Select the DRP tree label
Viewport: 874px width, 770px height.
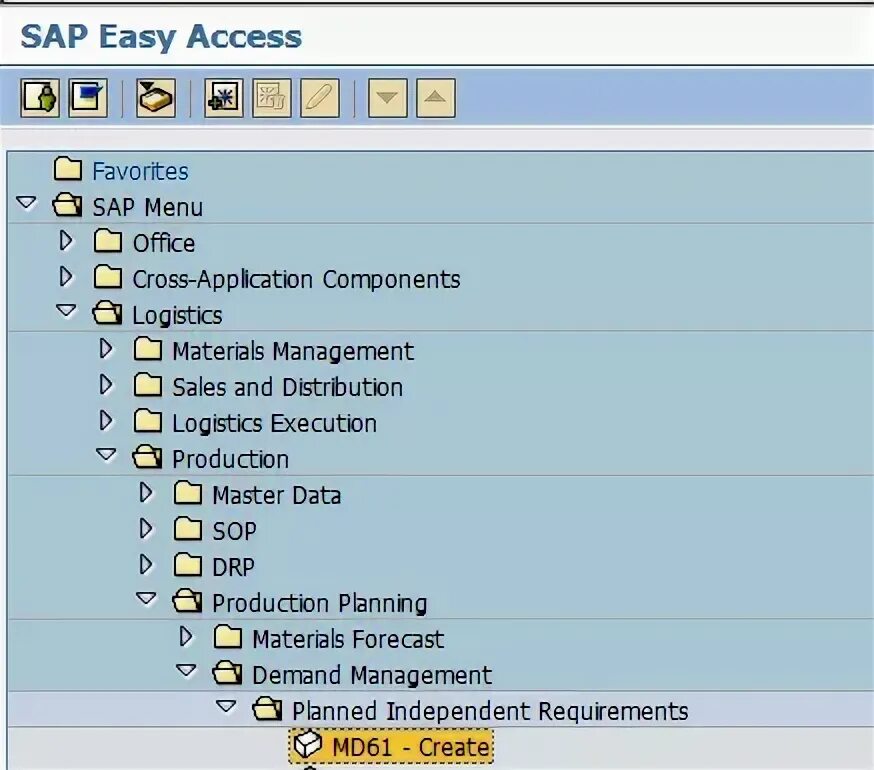[x=234, y=568]
